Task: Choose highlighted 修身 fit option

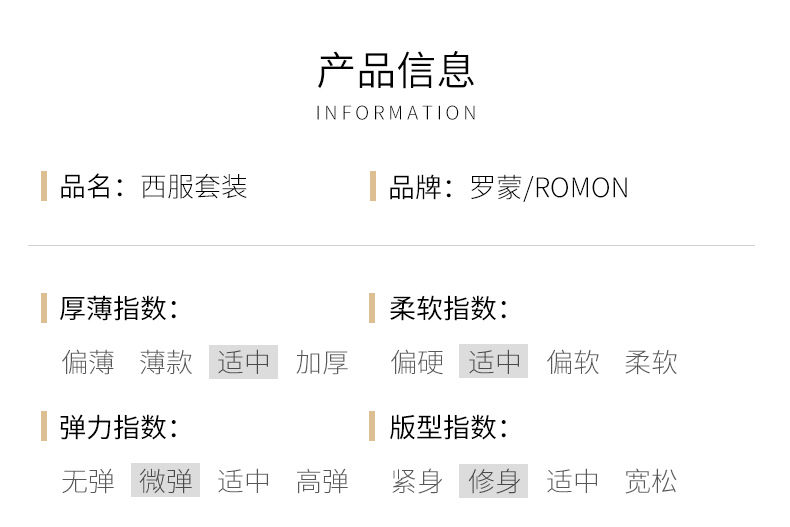Action: tap(494, 481)
